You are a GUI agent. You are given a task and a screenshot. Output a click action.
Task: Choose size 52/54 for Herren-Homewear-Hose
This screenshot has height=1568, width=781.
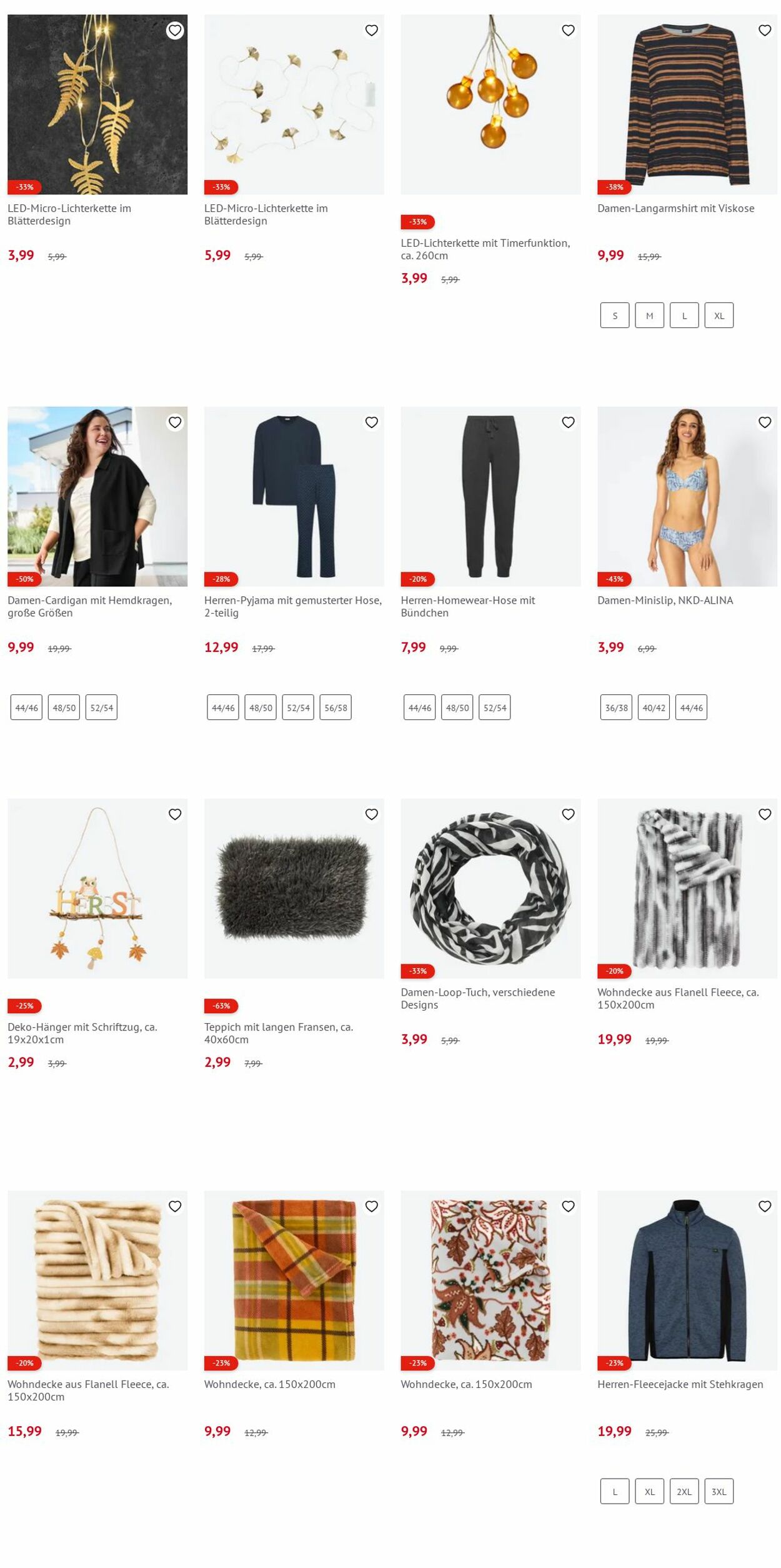(x=495, y=707)
